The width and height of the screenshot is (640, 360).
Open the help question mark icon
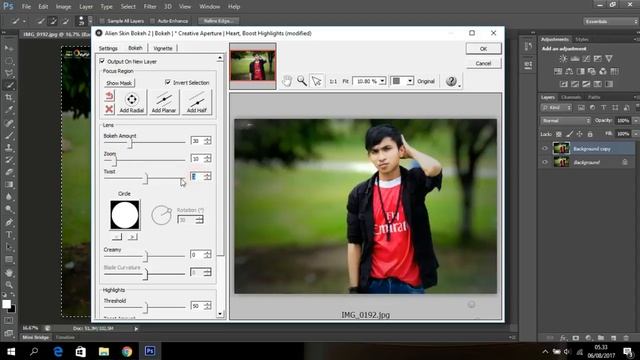pos(451,81)
